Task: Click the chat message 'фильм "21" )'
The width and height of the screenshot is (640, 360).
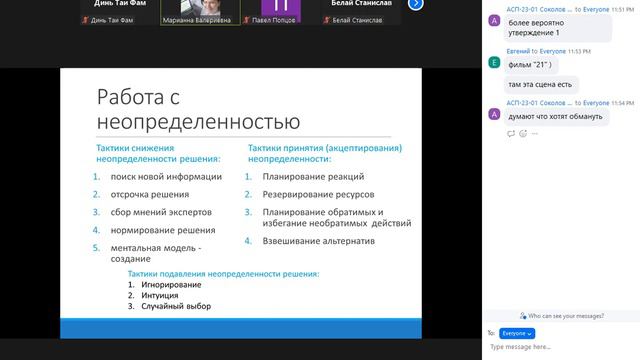Action: tap(530, 64)
